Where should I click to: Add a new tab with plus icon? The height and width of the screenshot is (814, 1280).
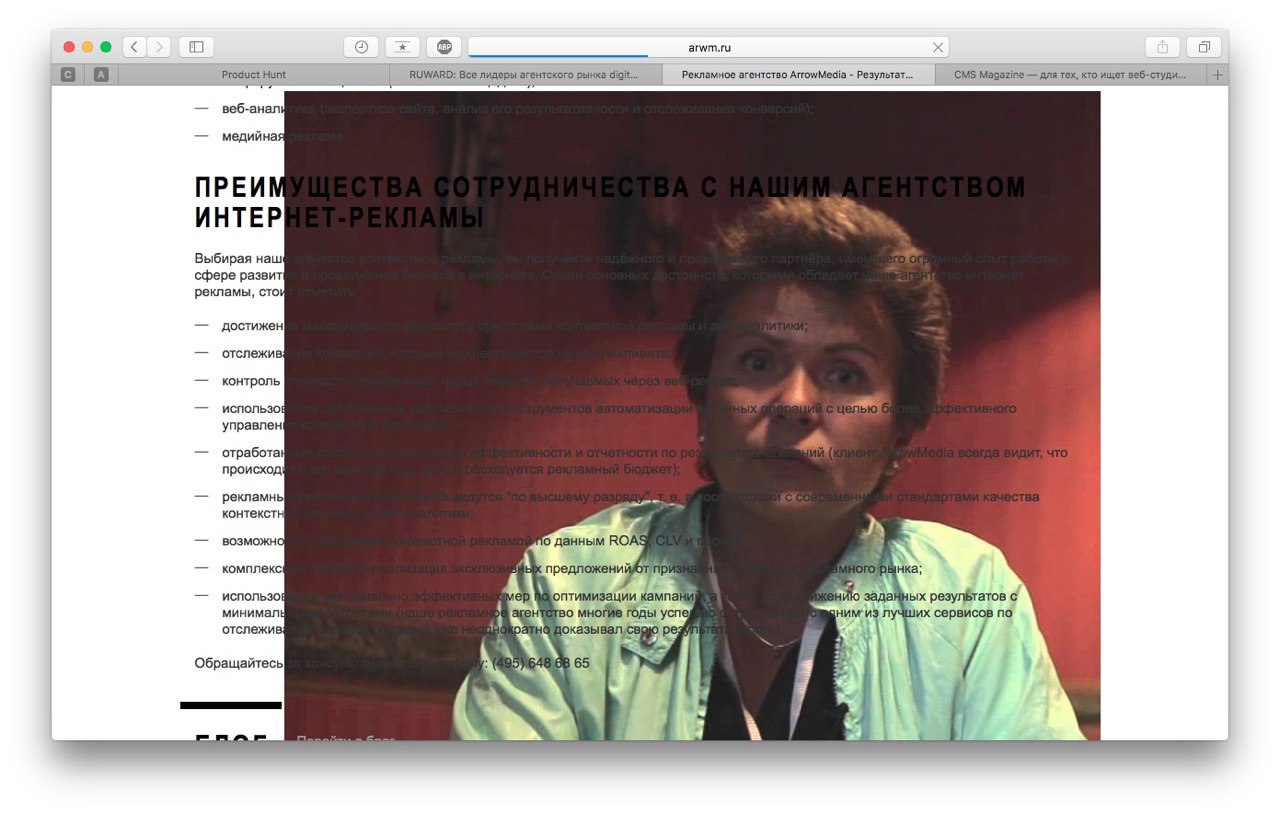tap(1217, 75)
